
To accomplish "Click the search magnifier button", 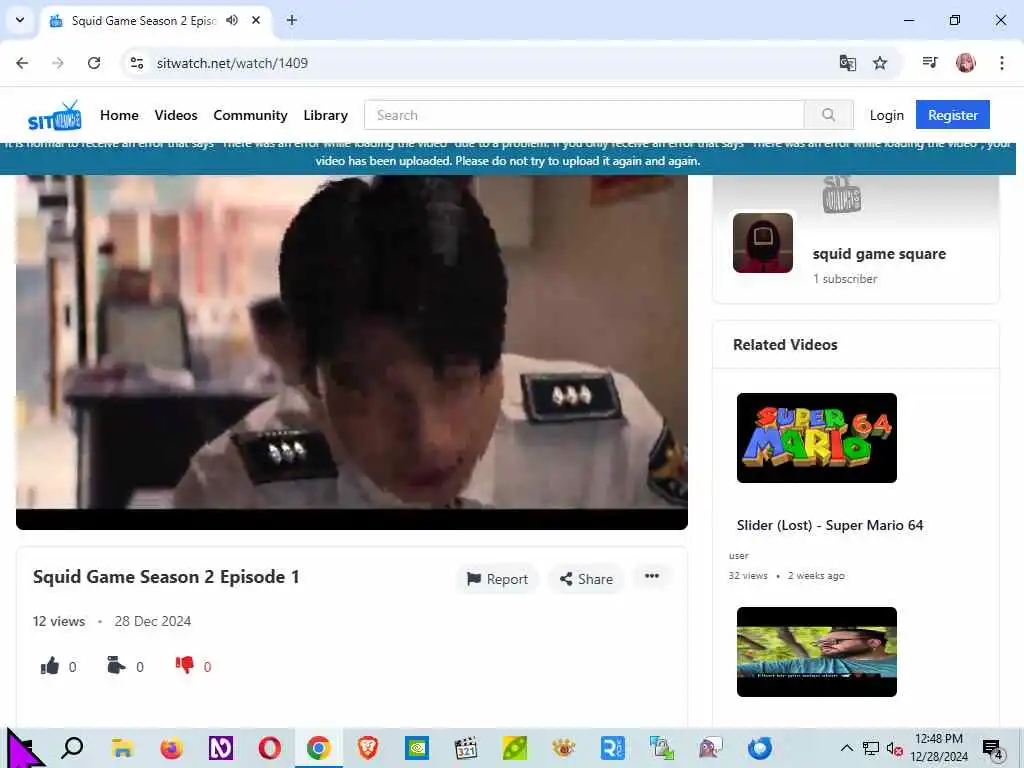I will coord(828,115).
